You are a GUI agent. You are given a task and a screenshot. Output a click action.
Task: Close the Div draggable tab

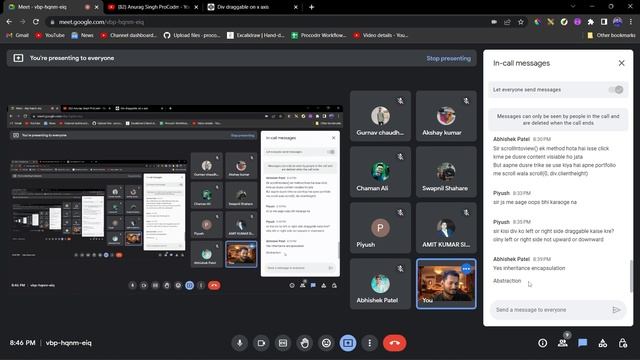coord(296,7)
